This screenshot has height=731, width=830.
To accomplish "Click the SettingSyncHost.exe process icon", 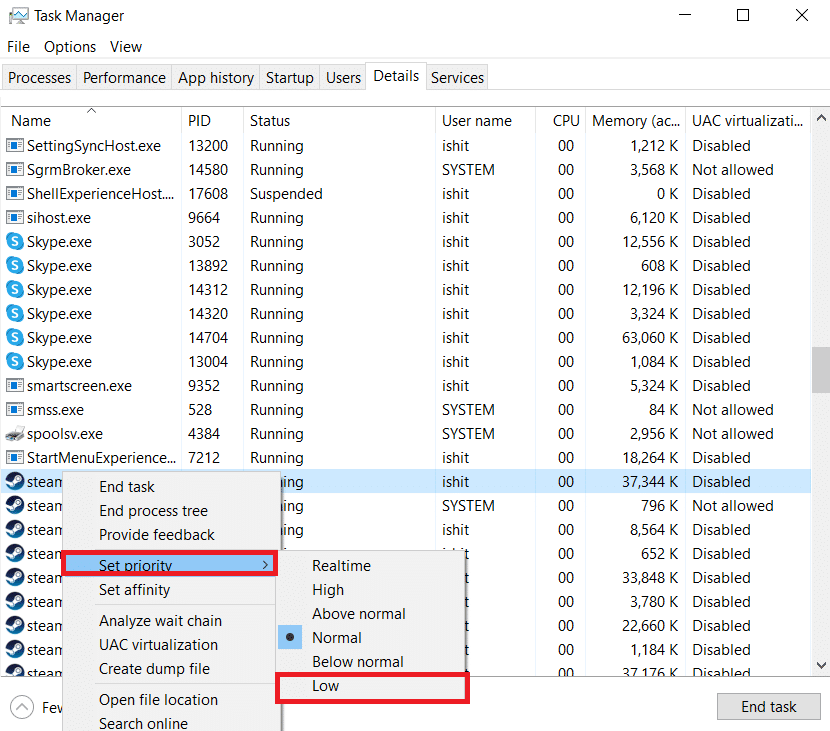I will coord(15,145).
